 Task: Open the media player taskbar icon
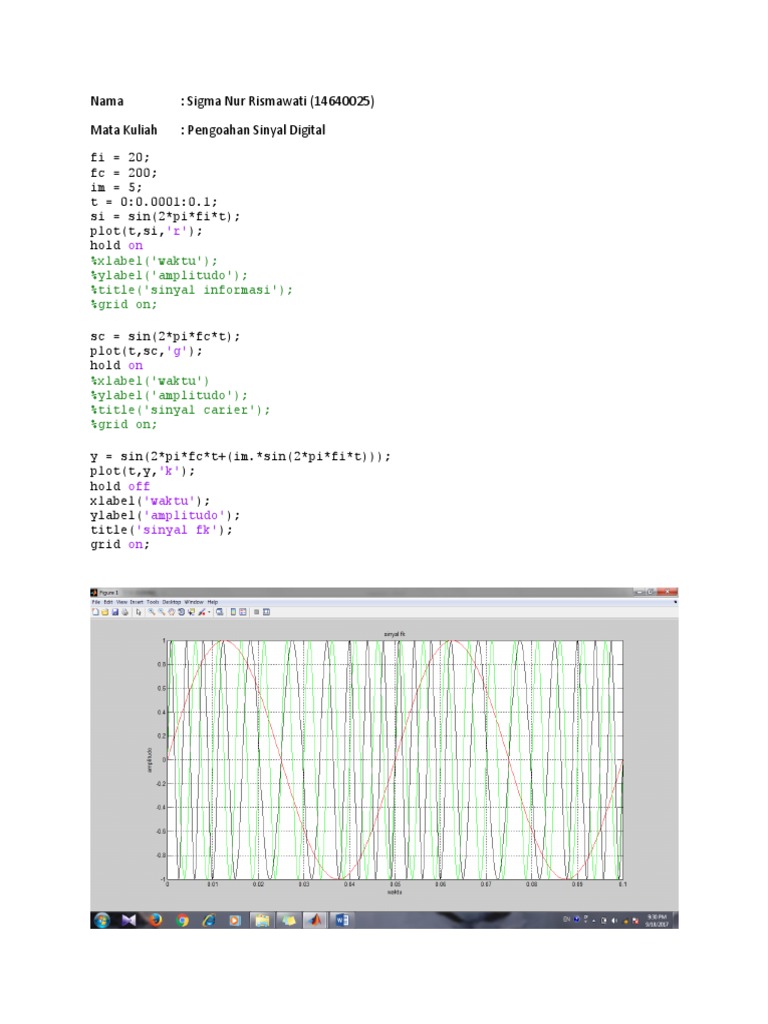(235, 920)
